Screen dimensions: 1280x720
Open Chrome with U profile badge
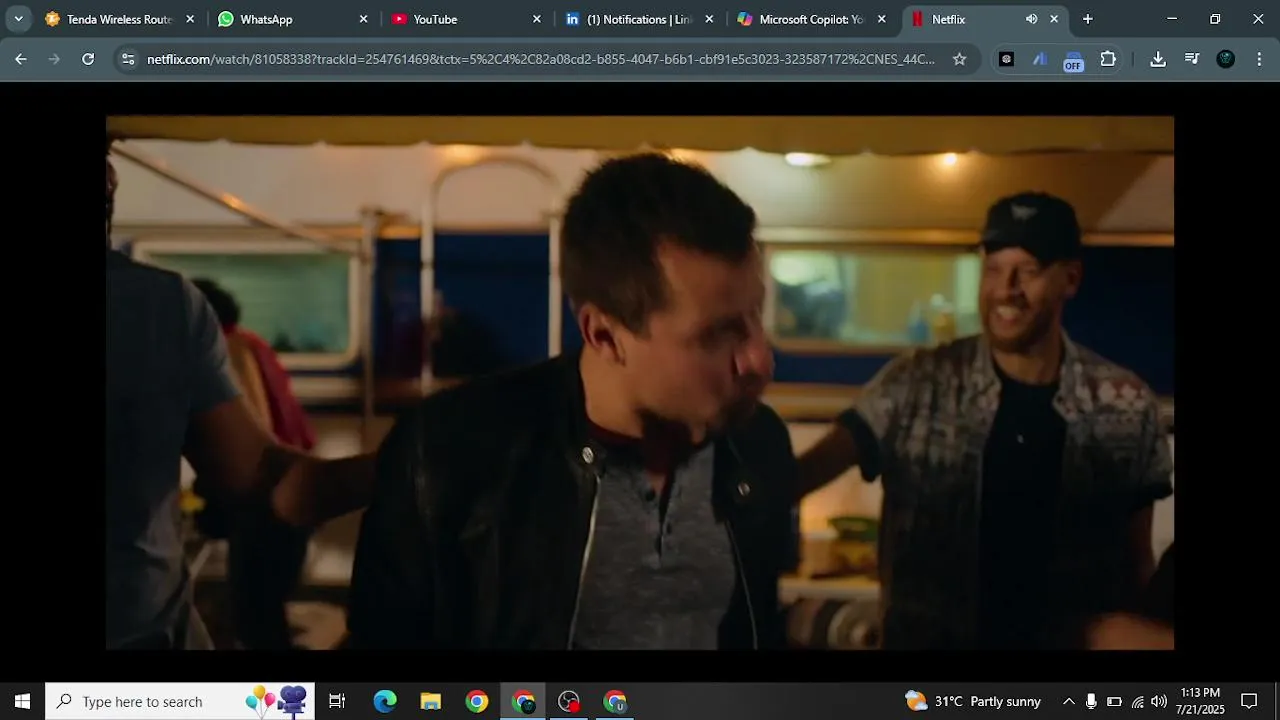615,701
